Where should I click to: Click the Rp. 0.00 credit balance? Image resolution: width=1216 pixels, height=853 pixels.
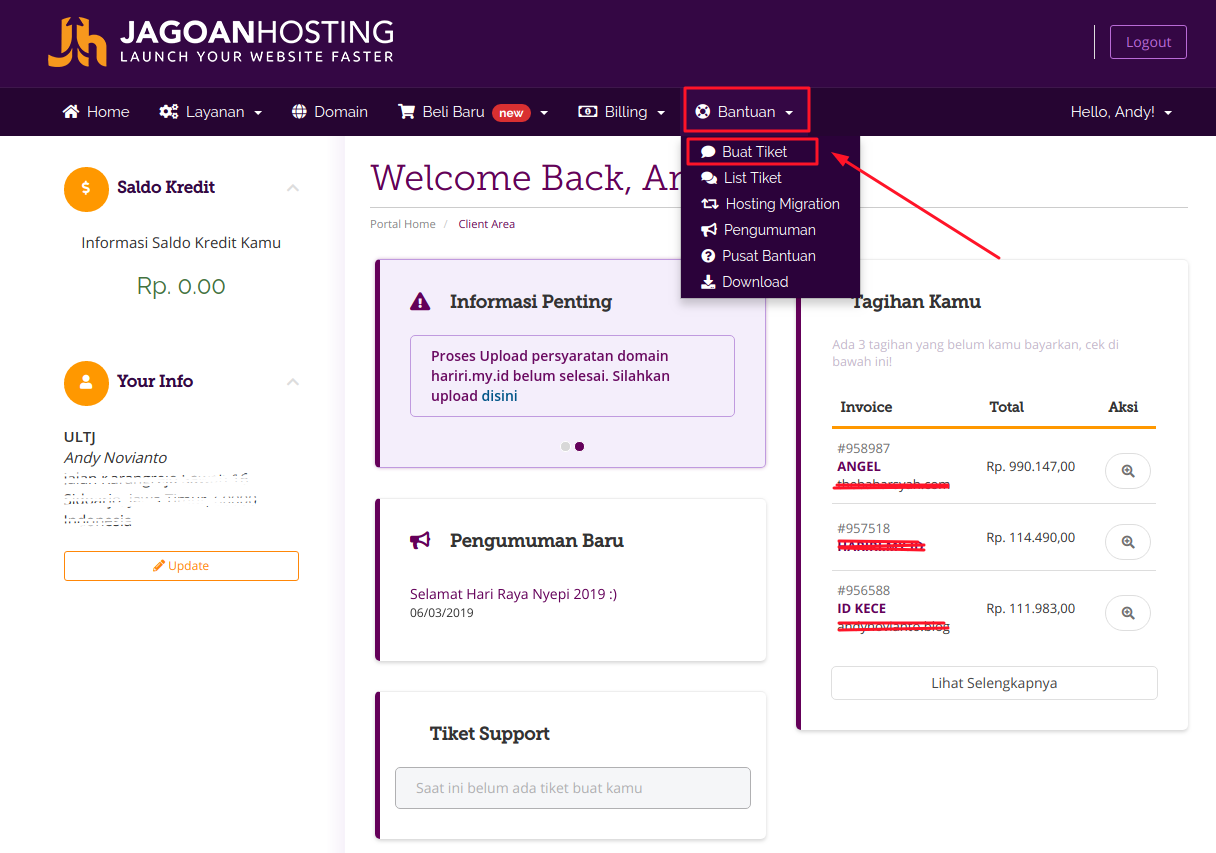181,286
